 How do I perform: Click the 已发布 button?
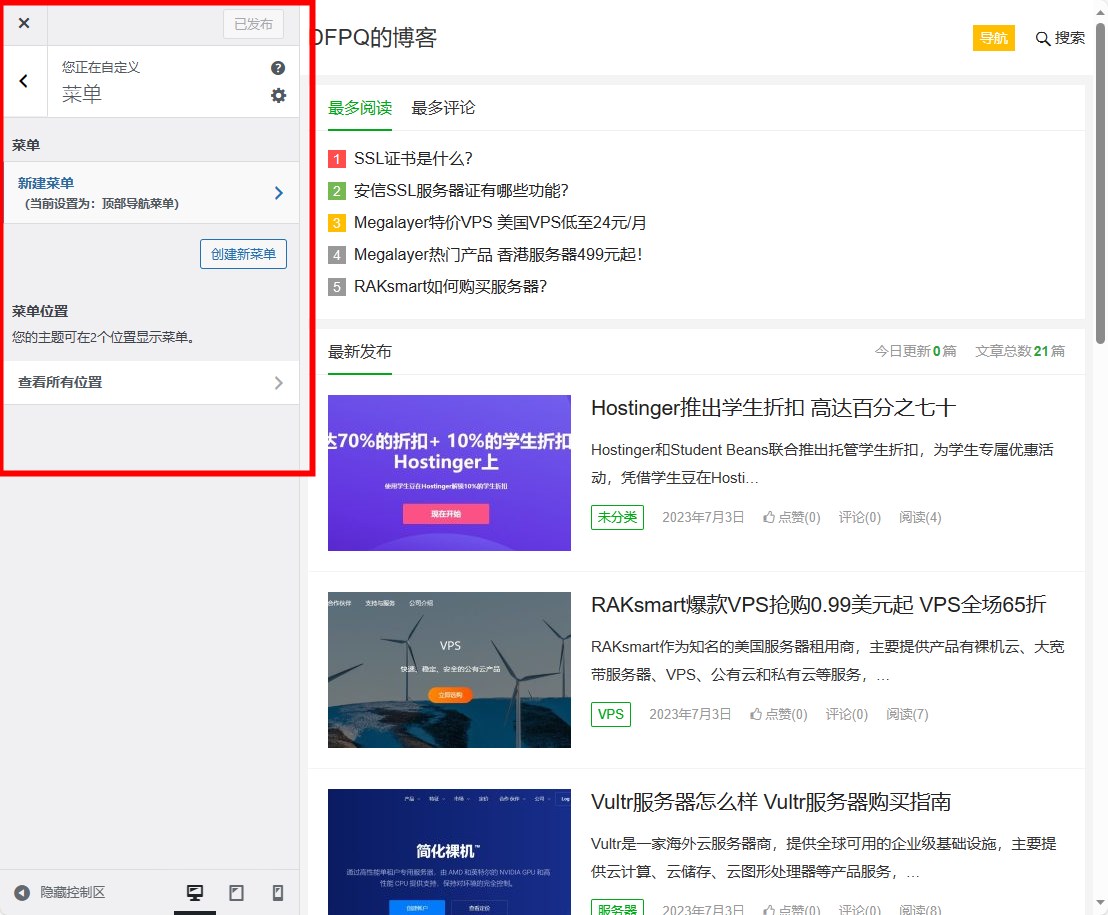pyautogui.click(x=254, y=24)
